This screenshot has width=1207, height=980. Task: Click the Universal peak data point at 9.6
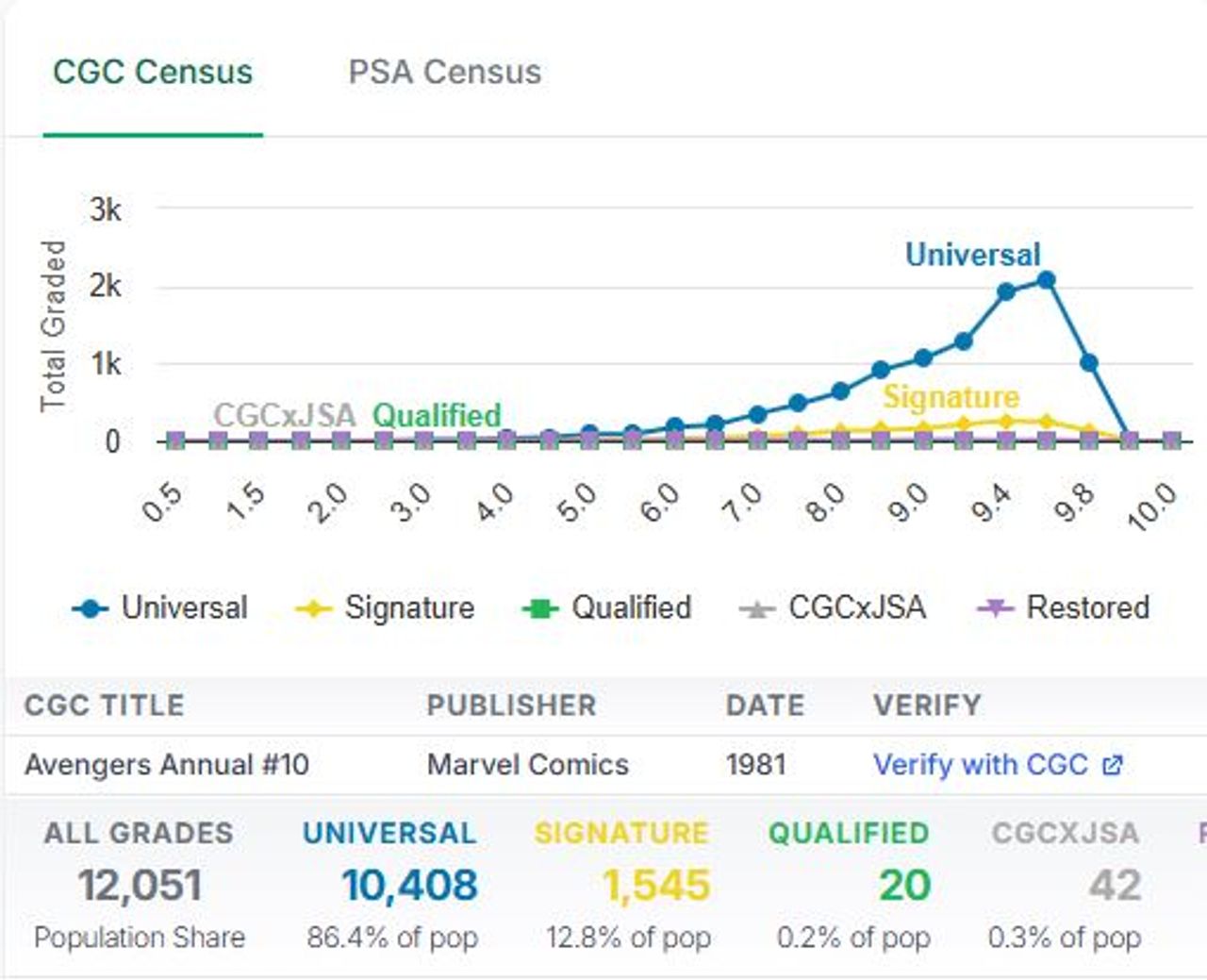click(x=1046, y=280)
